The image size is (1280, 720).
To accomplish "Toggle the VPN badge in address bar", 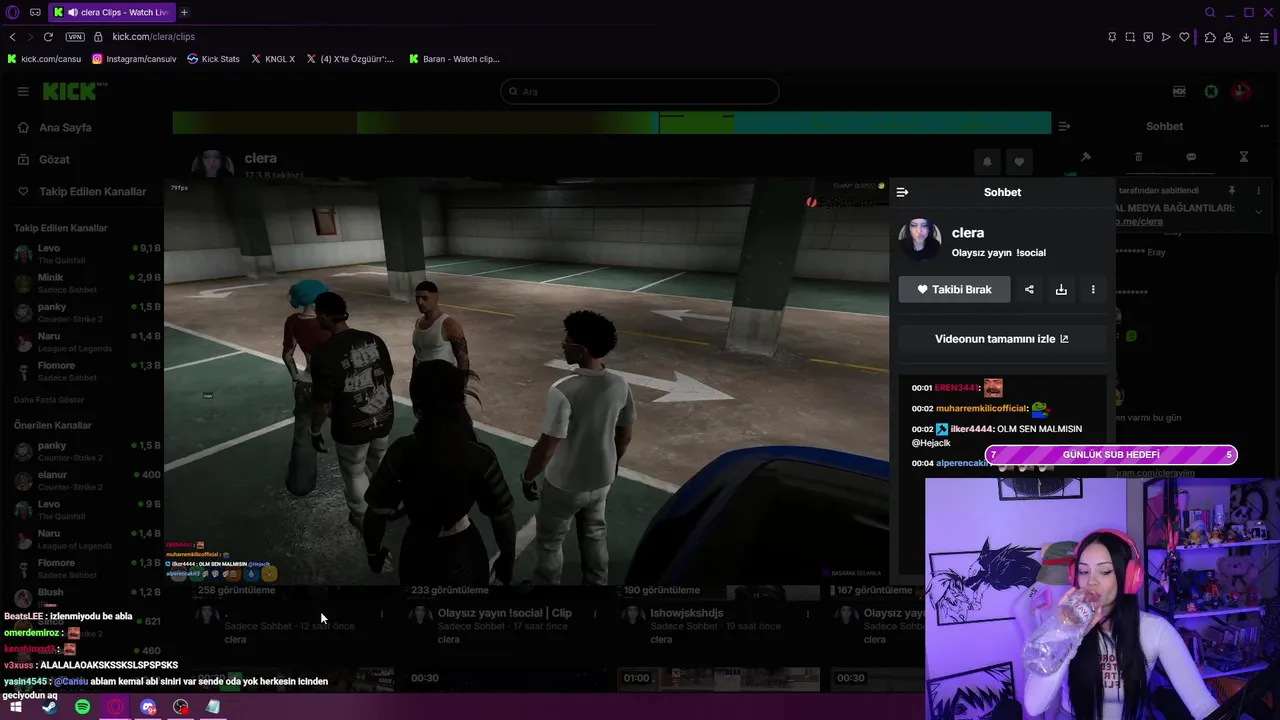I will pyautogui.click(x=75, y=37).
